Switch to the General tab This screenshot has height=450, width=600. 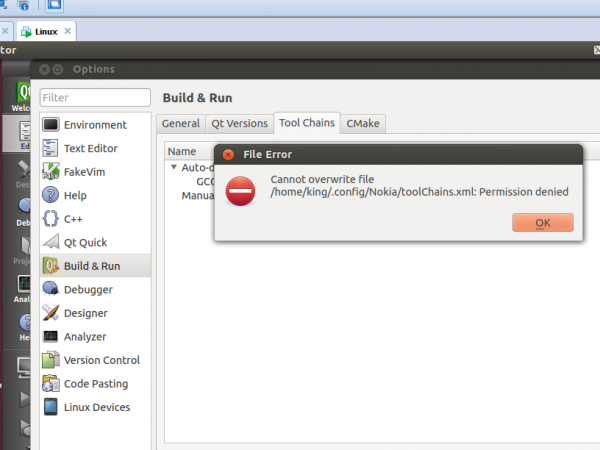coord(181,123)
